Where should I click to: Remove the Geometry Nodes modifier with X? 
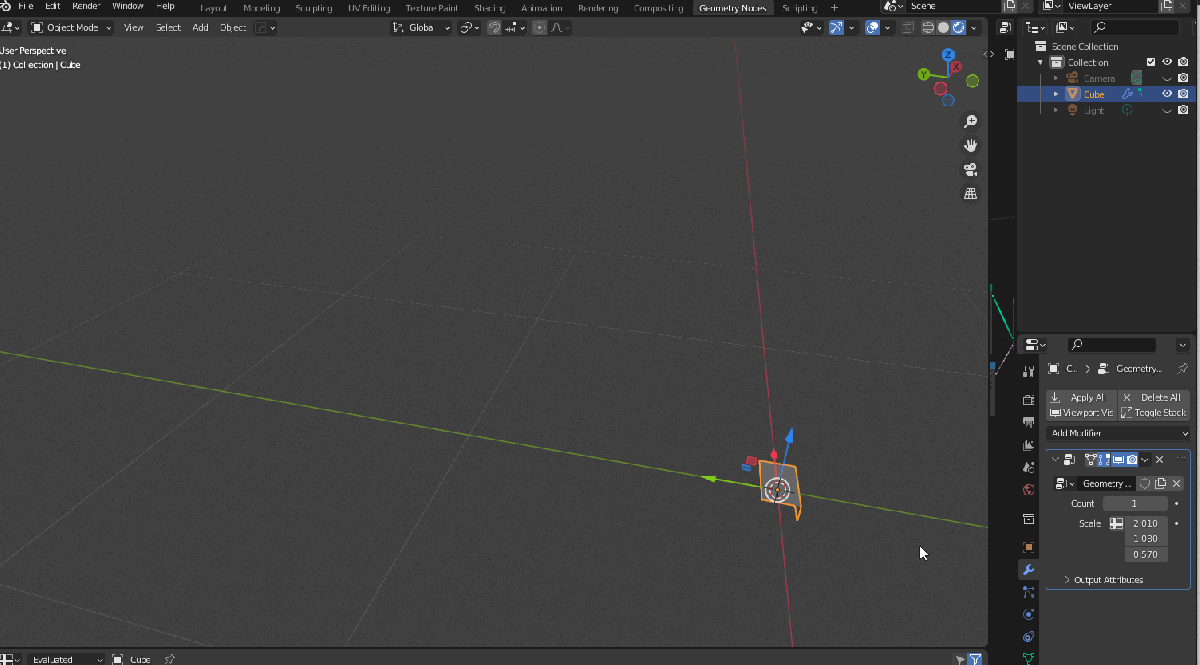[x=1160, y=459]
